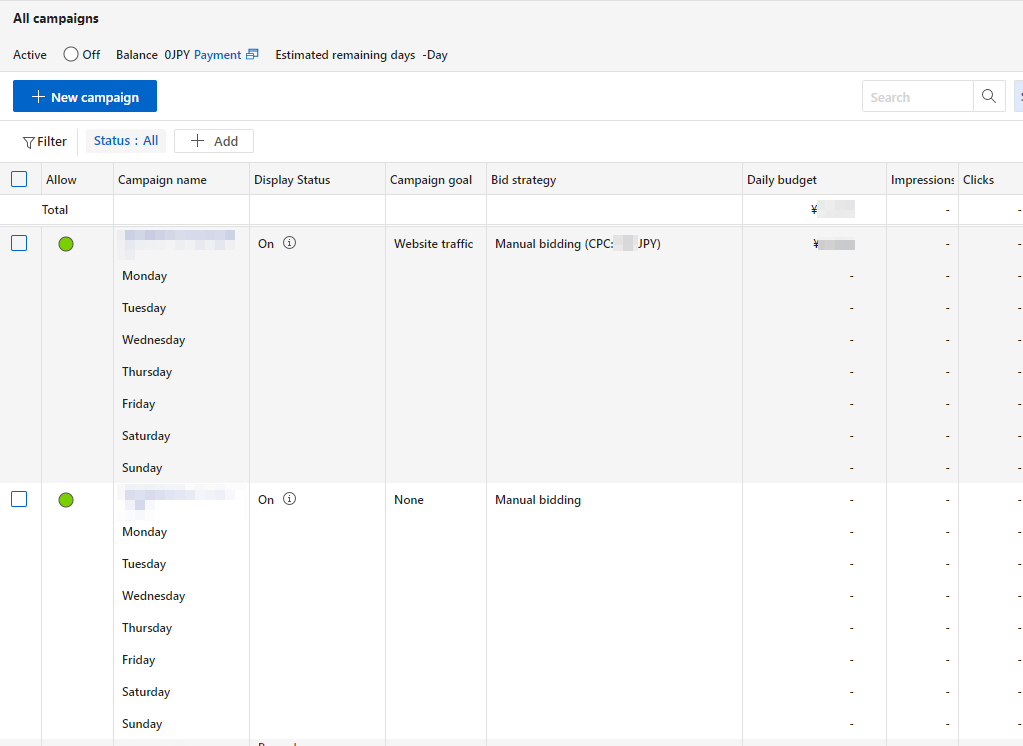Click green status dot of Website traffic campaign
This screenshot has width=1023, height=746.
66,244
